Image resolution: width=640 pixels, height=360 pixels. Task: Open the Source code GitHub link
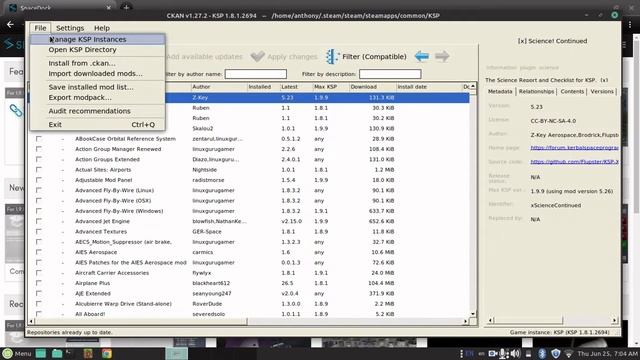coord(574,162)
